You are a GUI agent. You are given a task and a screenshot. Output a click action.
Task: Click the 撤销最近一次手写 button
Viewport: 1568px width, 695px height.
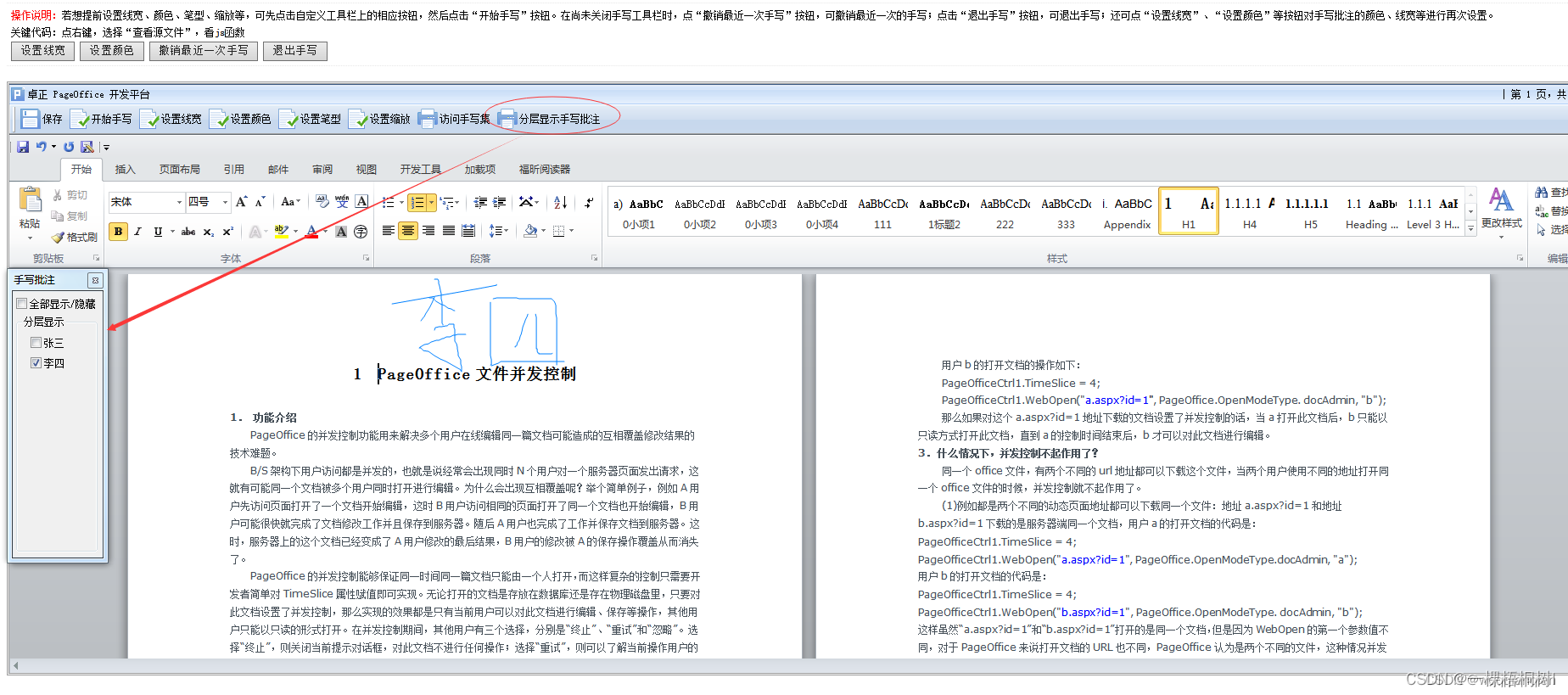[204, 51]
